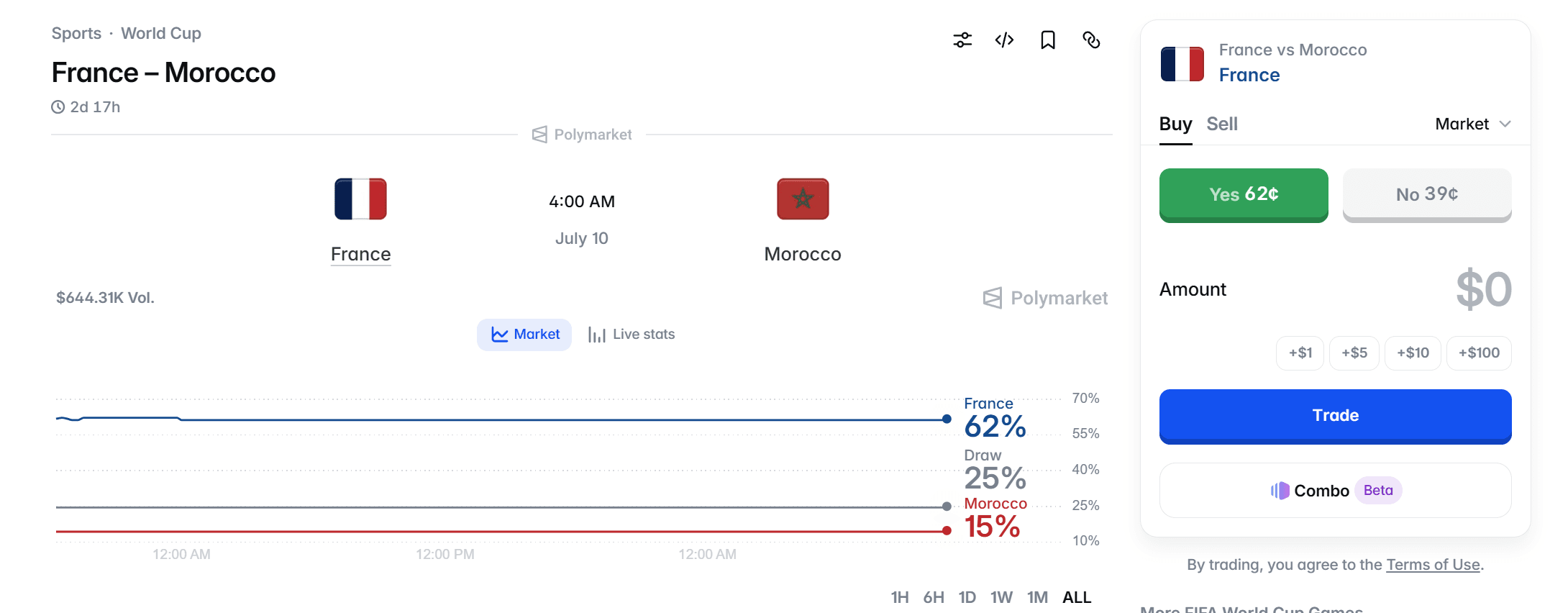Viewport: 1568px width, 613px height.
Task: Click the July 10 match date
Action: tap(582, 238)
